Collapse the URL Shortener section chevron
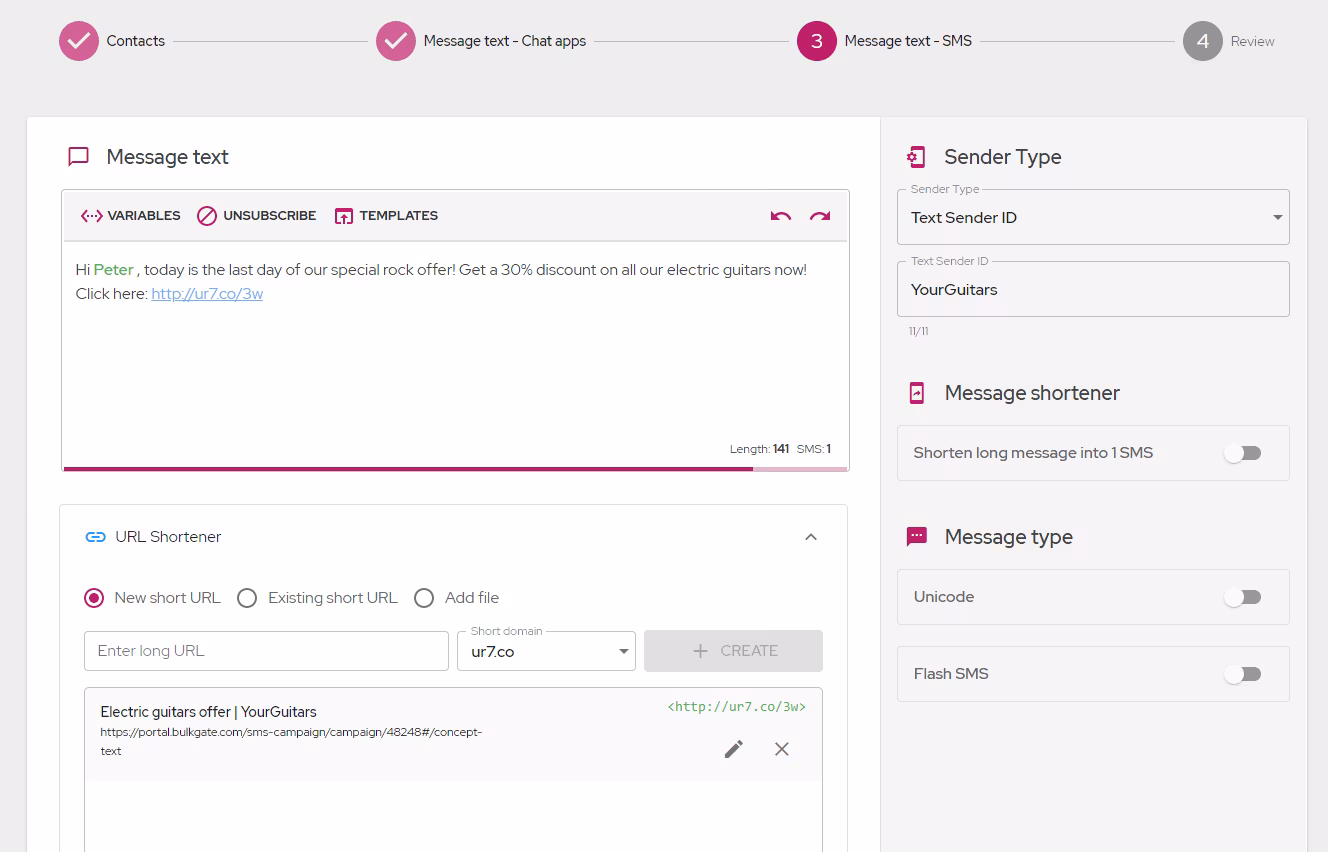 (x=811, y=537)
